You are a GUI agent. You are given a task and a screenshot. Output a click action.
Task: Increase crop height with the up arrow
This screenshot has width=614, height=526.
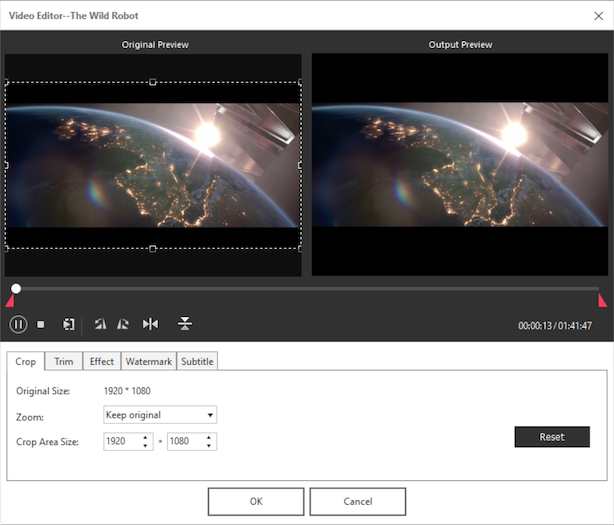point(209,437)
